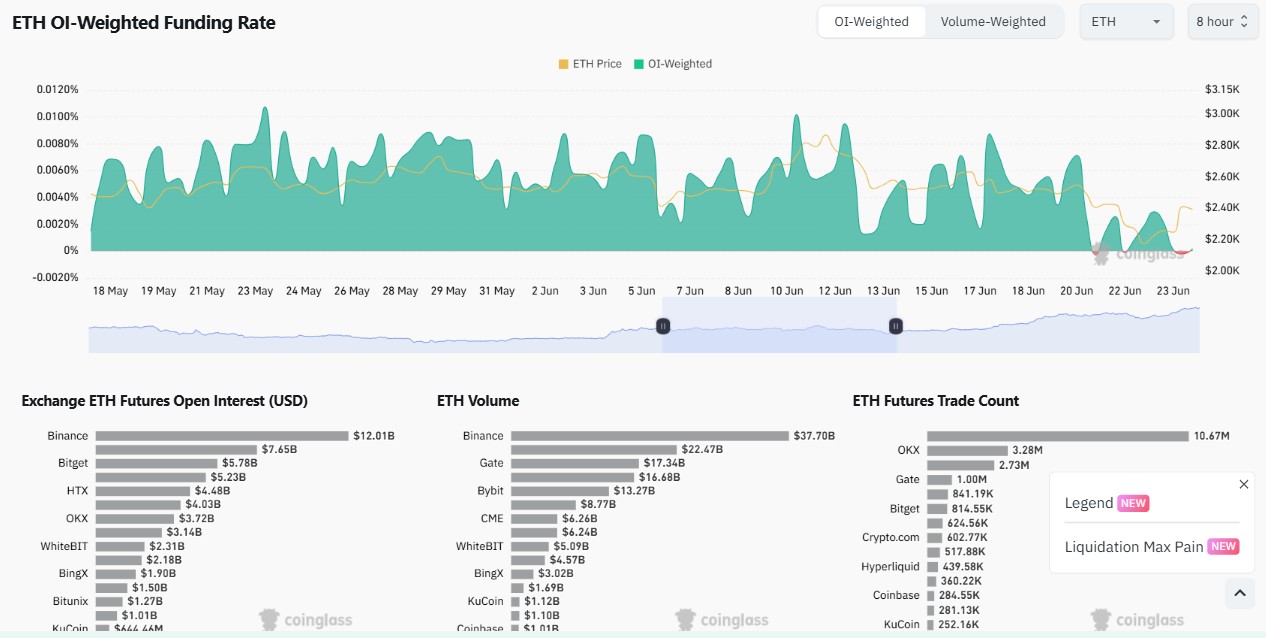
Task: Dismiss the Legend notification with the X icon
Action: (x=1244, y=484)
